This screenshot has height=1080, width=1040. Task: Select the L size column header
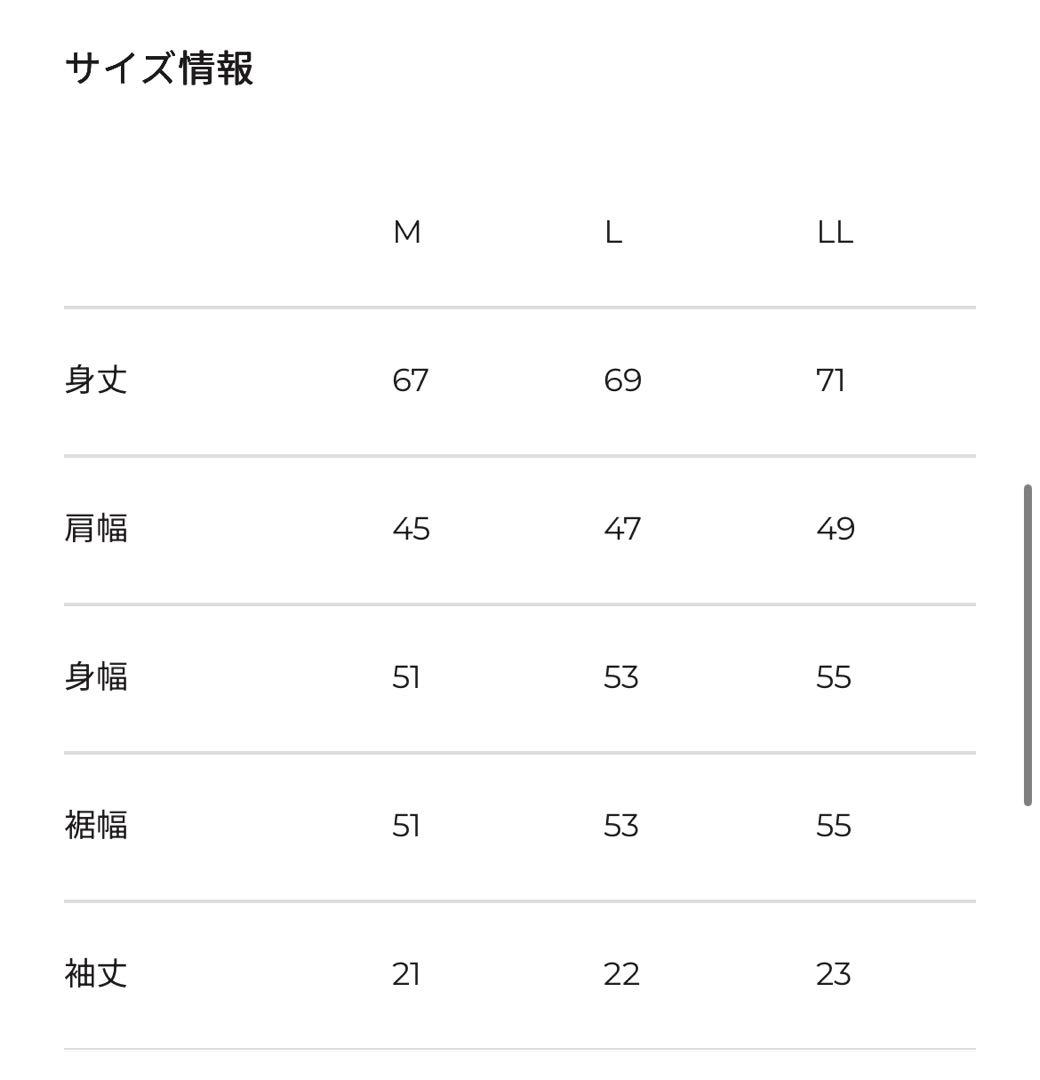click(x=613, y=232)
